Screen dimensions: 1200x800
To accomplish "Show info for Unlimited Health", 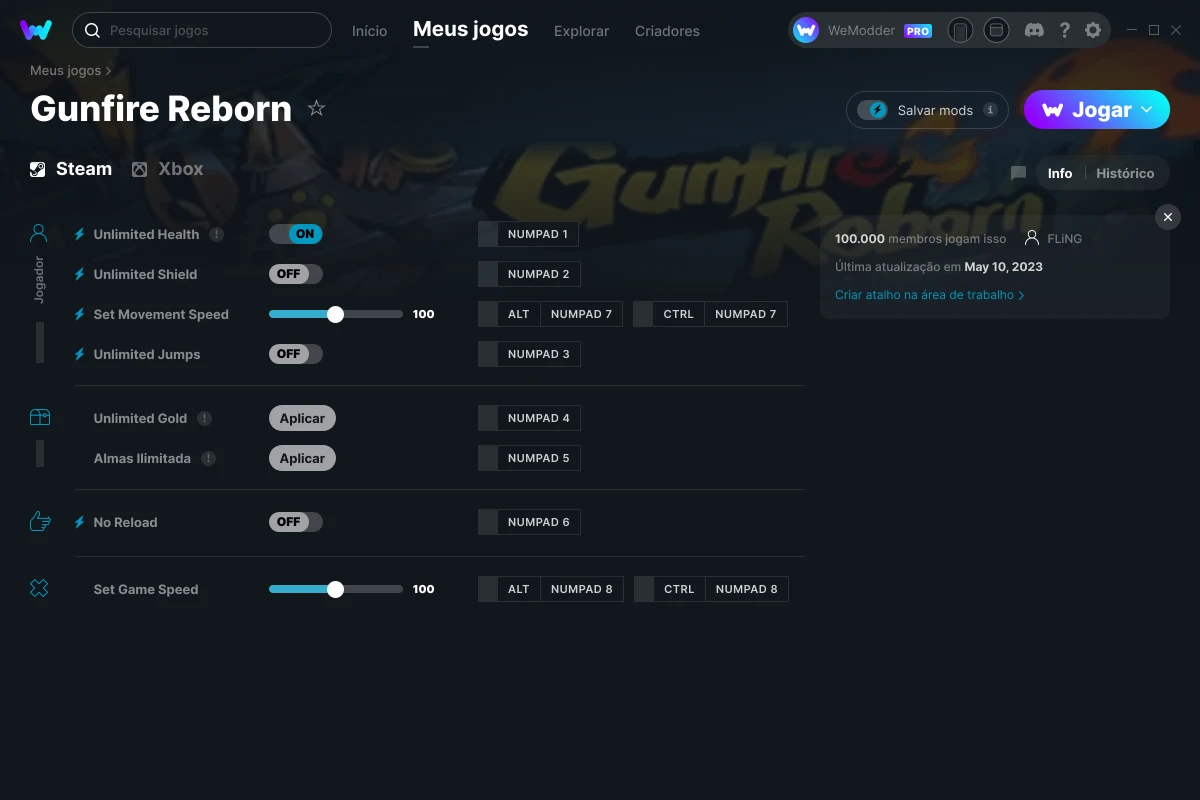I will pos(216,234).
